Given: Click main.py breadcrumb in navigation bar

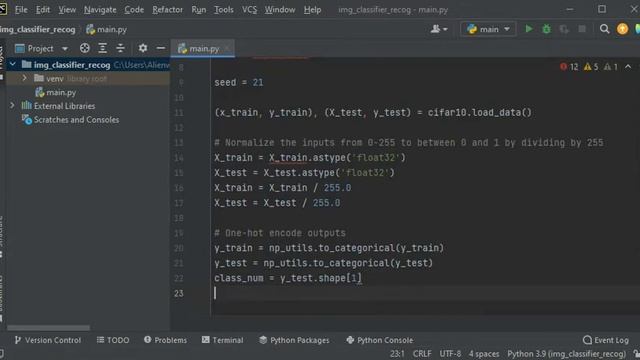Looking at the screenshot, I should (107, 29).
